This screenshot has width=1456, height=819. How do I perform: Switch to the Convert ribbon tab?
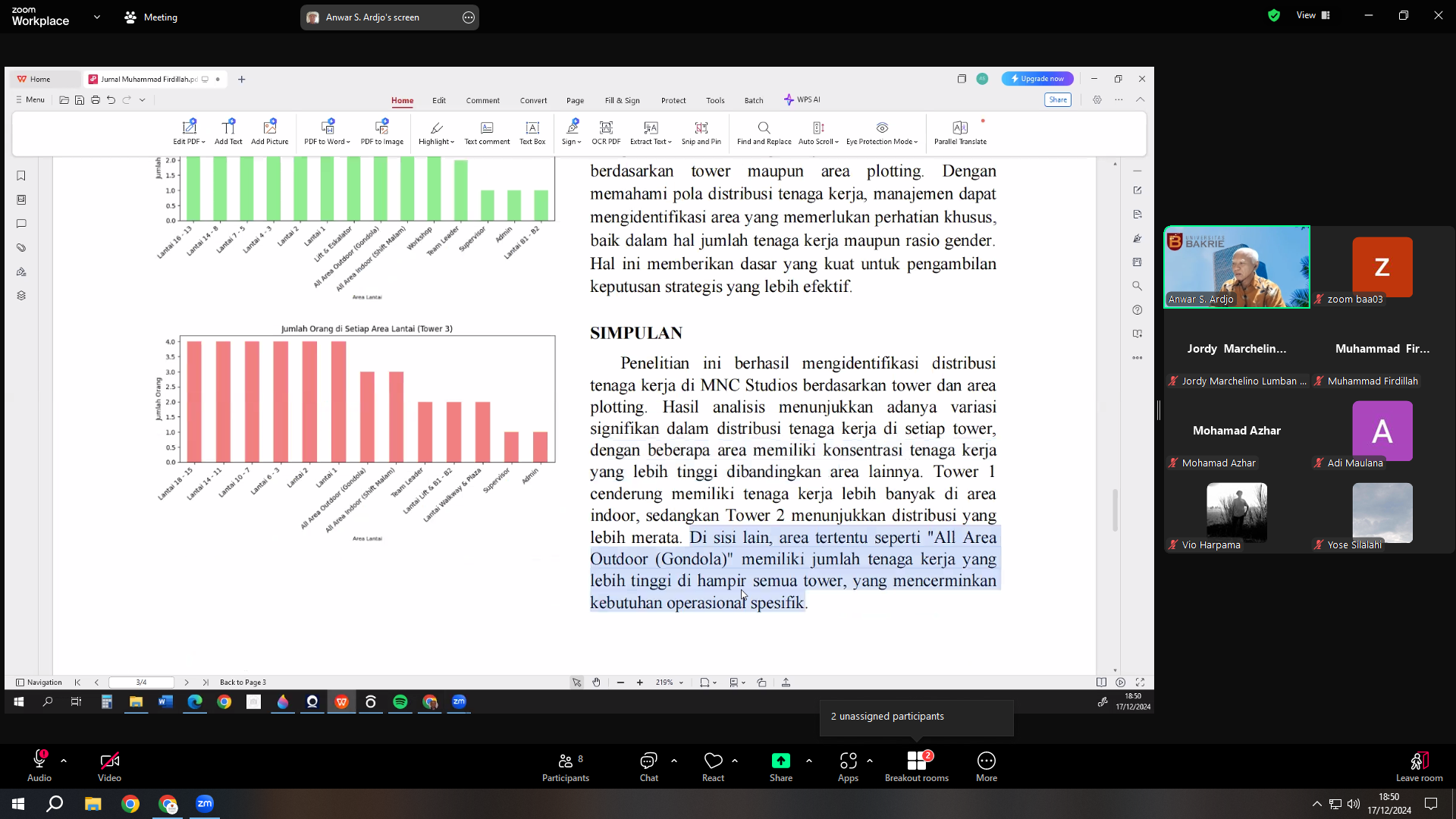(x=534, y=100)
